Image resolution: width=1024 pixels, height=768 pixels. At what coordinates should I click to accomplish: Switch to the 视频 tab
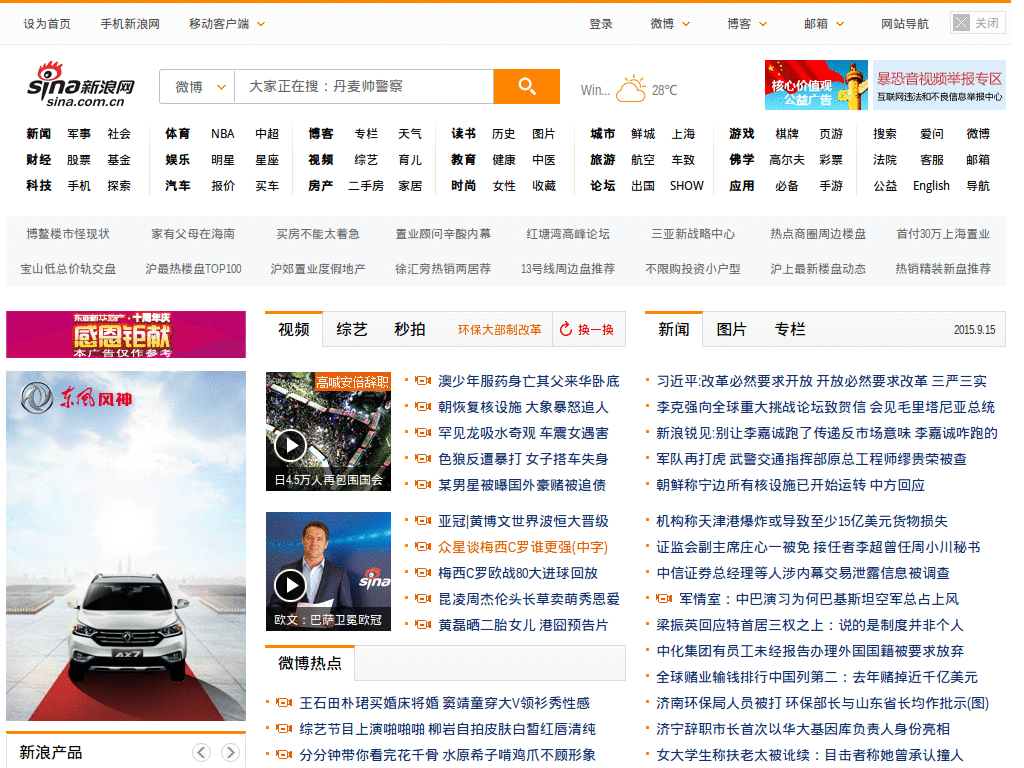pyautogui.click(x=294, y=329)
